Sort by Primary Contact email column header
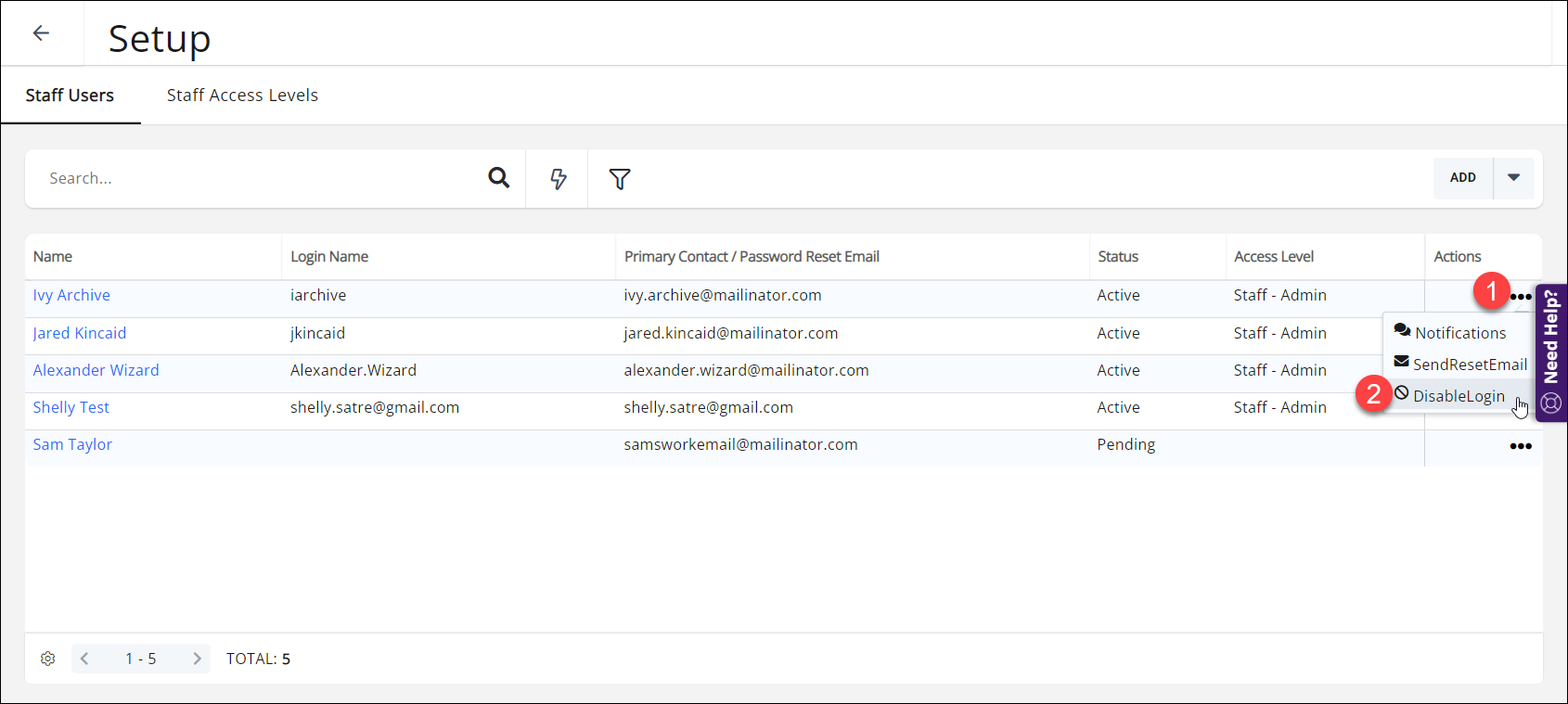The width and height of the screenshot is (1568, 704). [x=752, y=257]
